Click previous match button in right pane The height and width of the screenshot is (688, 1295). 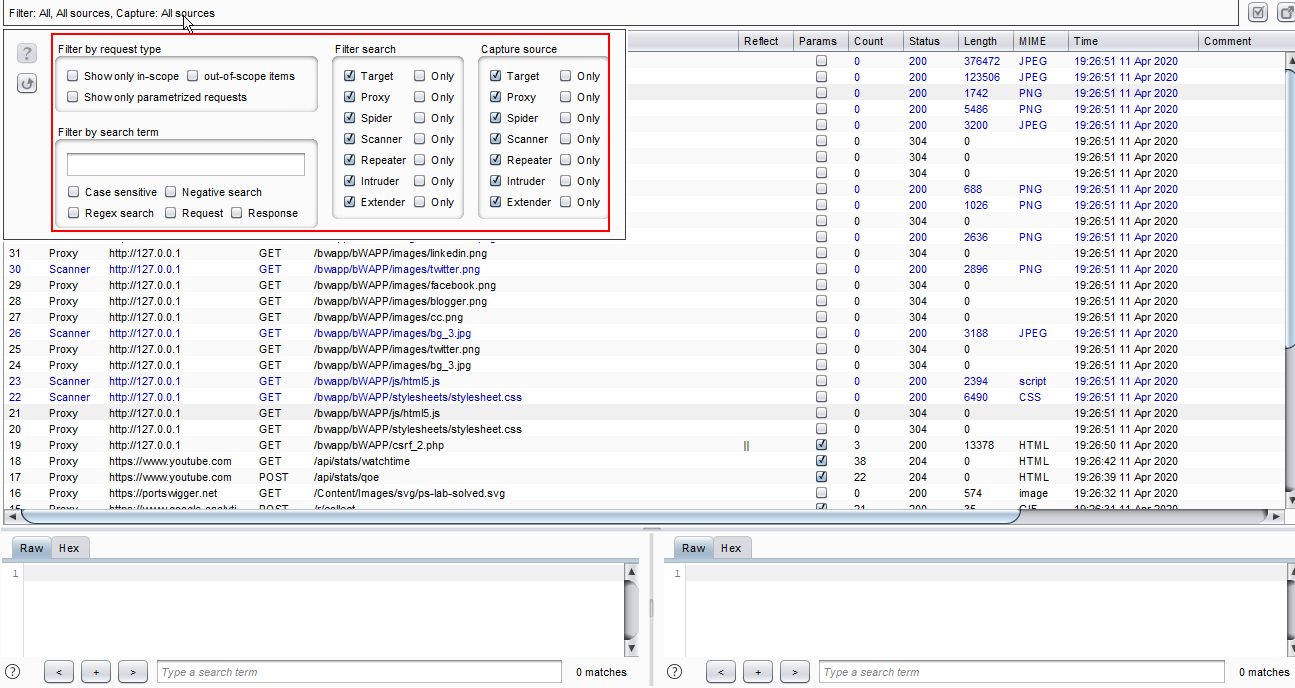tap(721, 672)
